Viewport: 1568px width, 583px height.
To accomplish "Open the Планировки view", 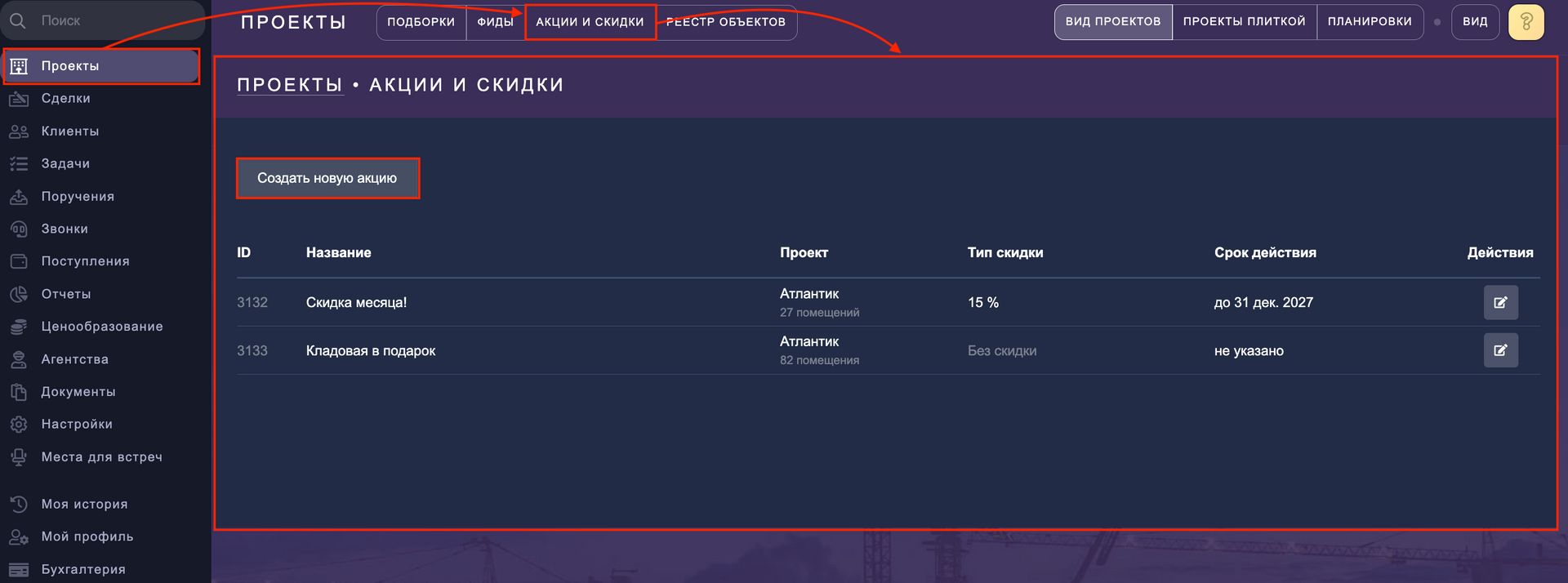I will 1370,22.
